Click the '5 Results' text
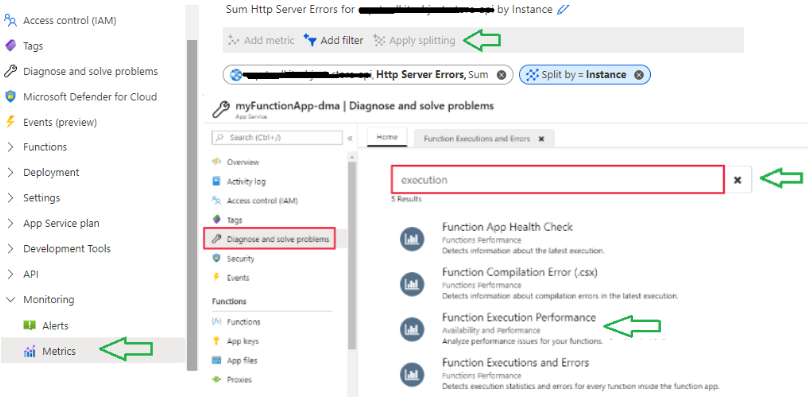808x397 pixels. click(406, 199)
